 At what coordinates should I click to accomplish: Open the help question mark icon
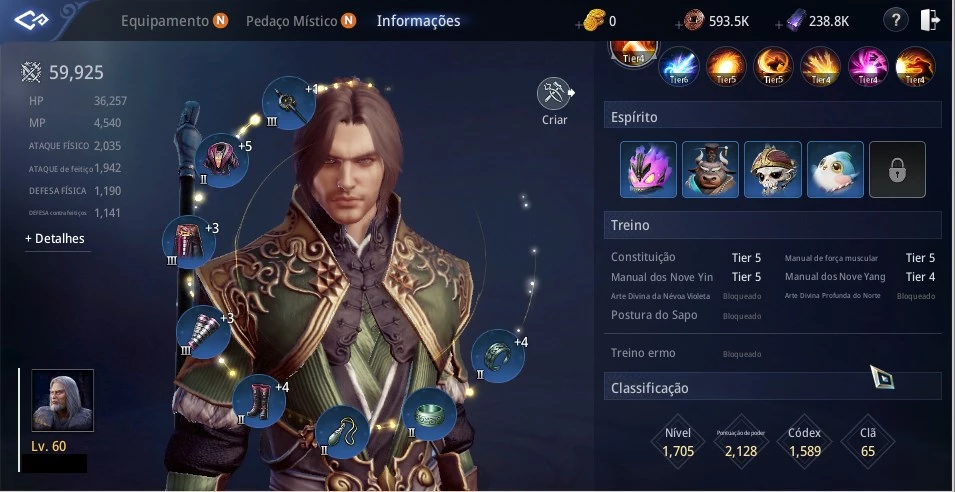tap(896, 21)
